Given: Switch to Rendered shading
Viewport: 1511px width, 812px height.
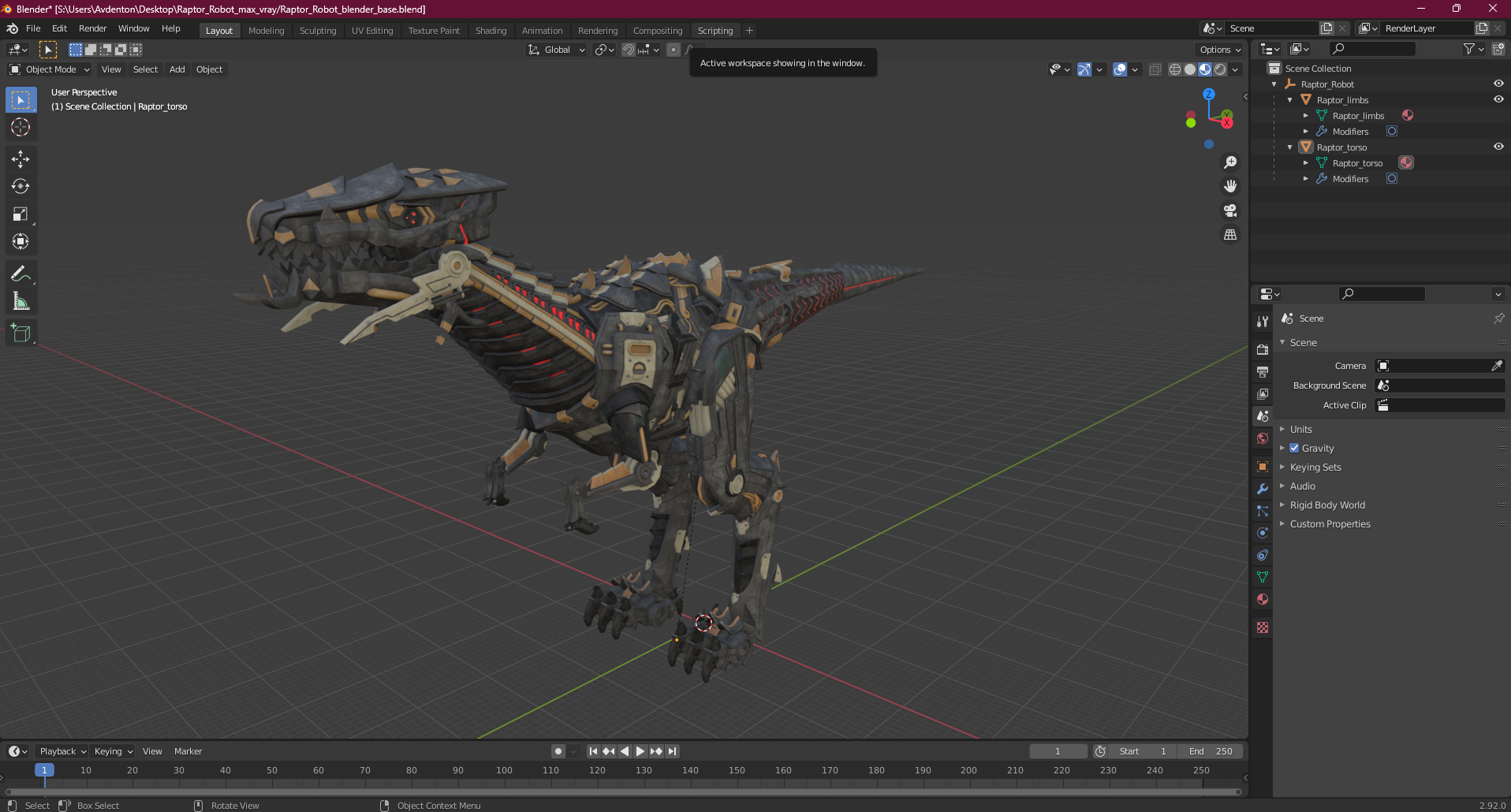Looking at the screenshot, I should [x=1220, y=69].
